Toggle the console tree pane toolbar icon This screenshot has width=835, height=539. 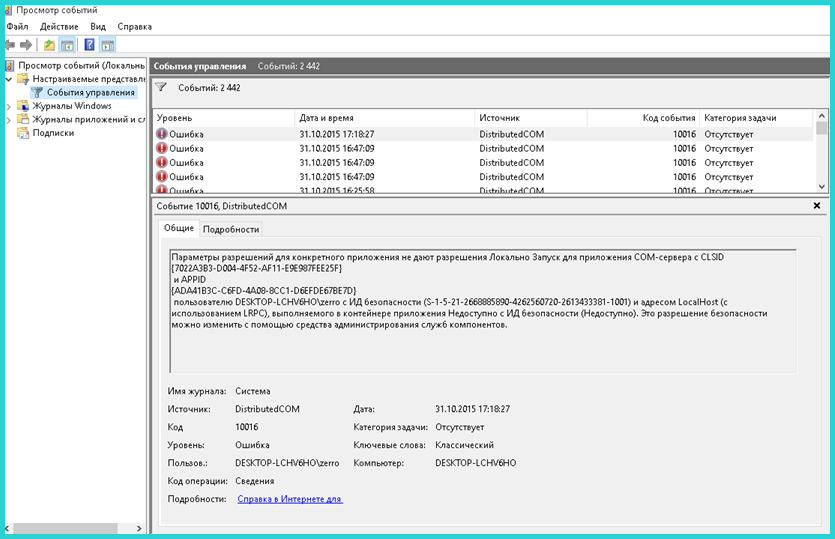[67, 45]
